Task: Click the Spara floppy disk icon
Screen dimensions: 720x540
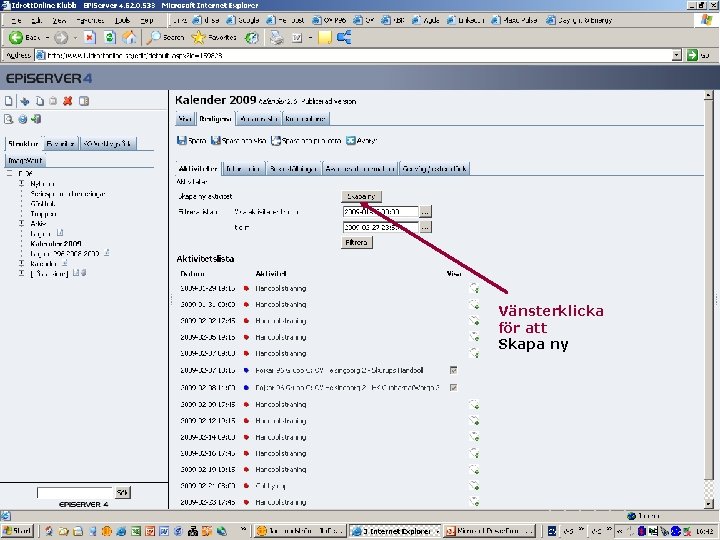Action: [x=181, y=141]
